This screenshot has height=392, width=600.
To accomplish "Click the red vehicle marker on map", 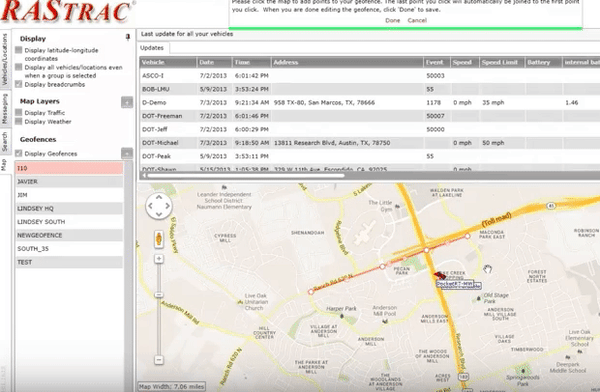I will coord(439,276).
